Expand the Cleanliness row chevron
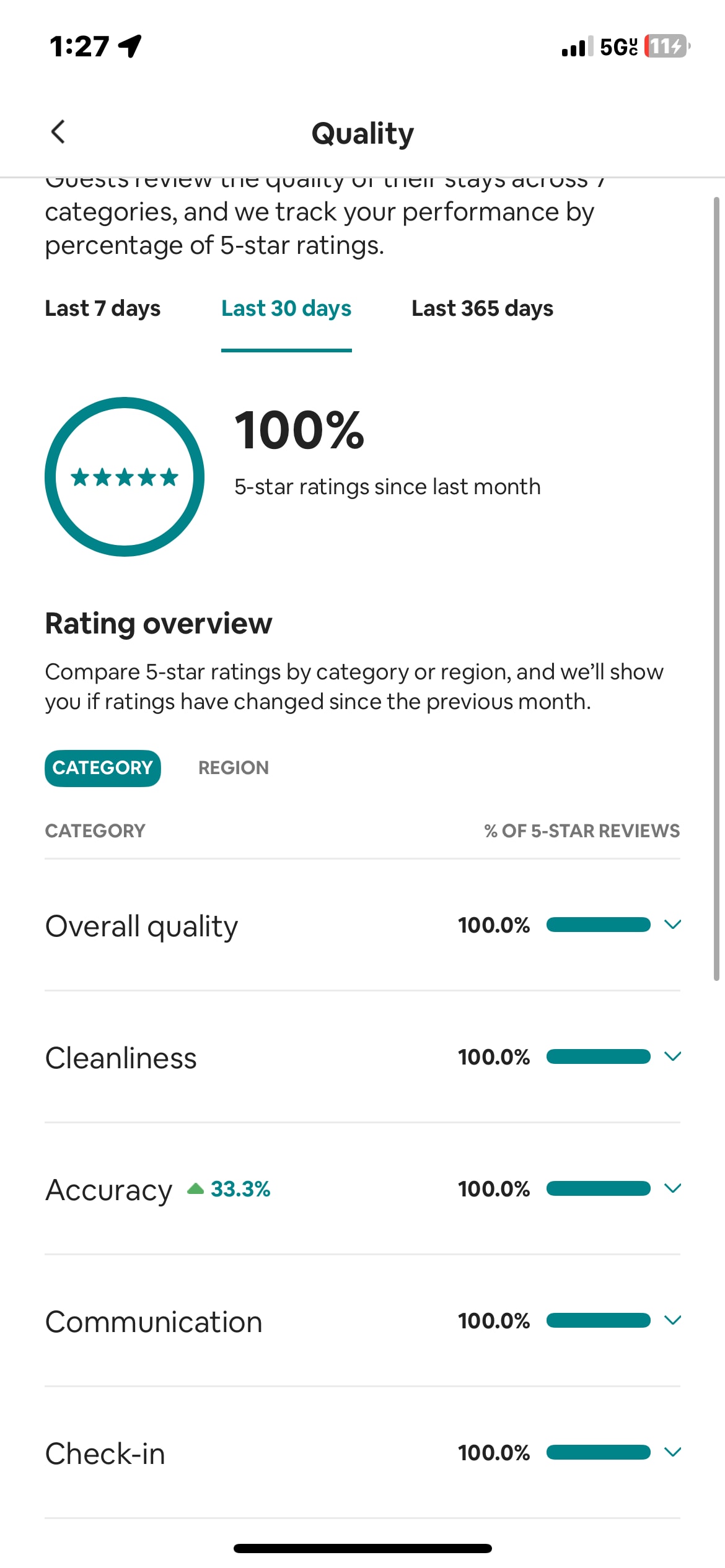The width and height of the screenshot is (725, 1568). click(x=672, y=1056)
